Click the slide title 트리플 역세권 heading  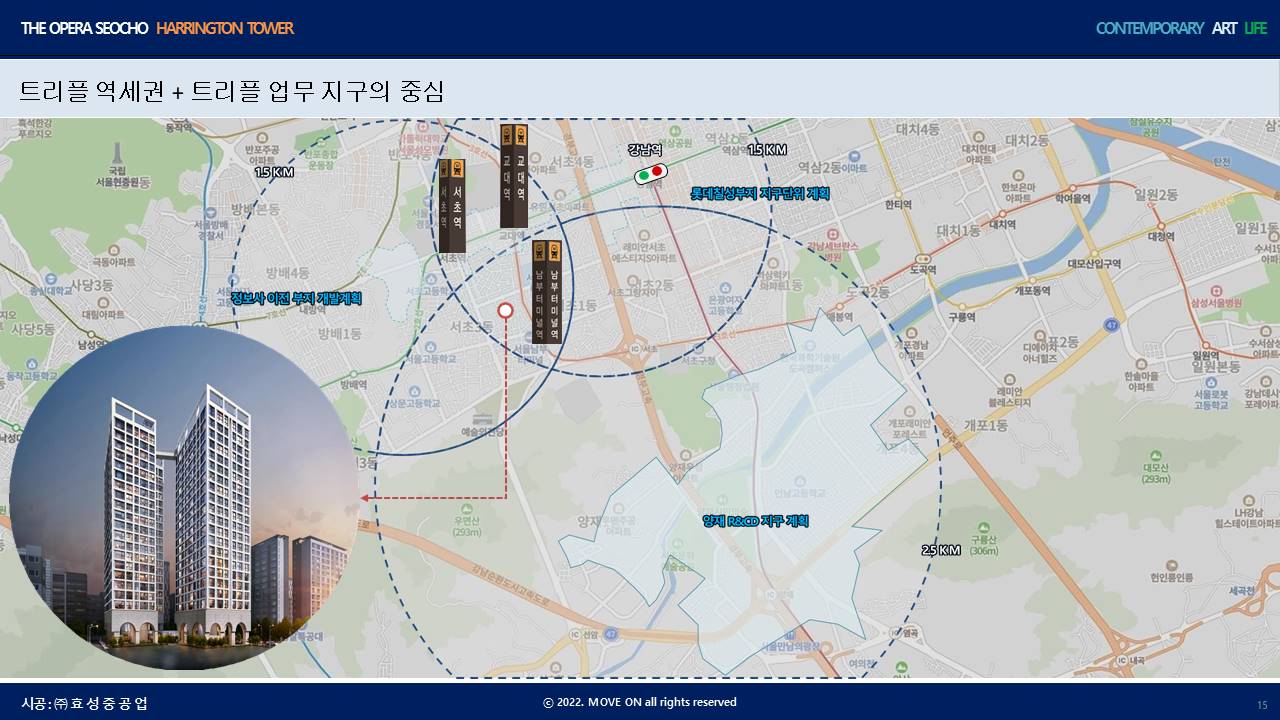coord(231,91)
